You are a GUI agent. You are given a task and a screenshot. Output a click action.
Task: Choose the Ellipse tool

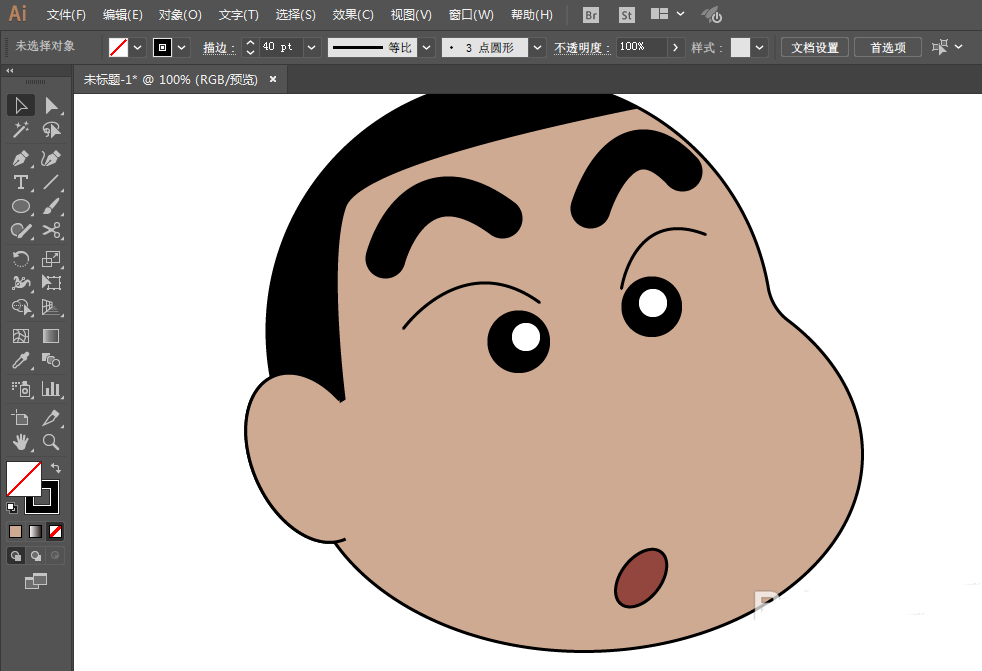(20, 206)
